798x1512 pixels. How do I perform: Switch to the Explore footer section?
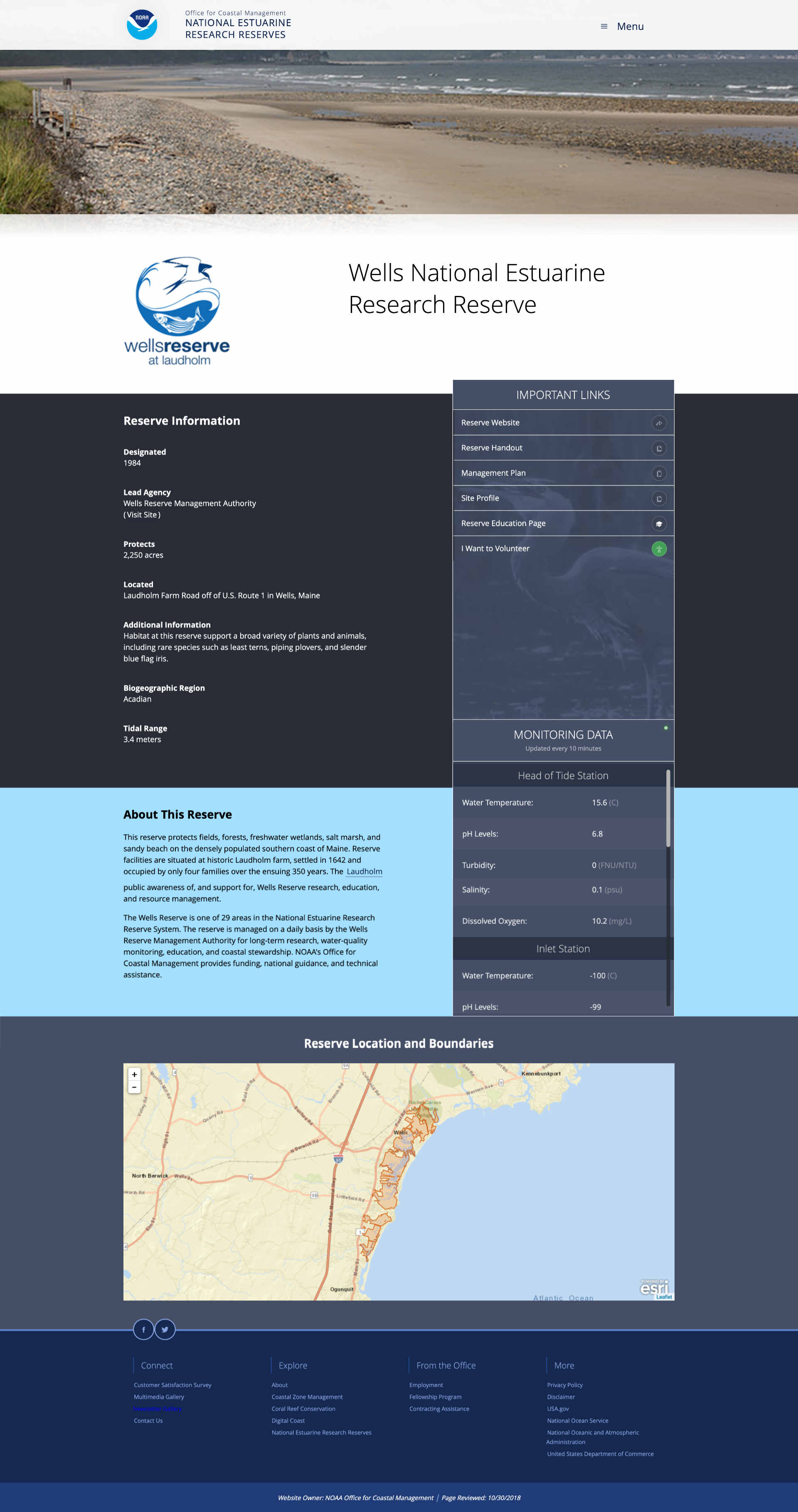tap(293, 1365)
